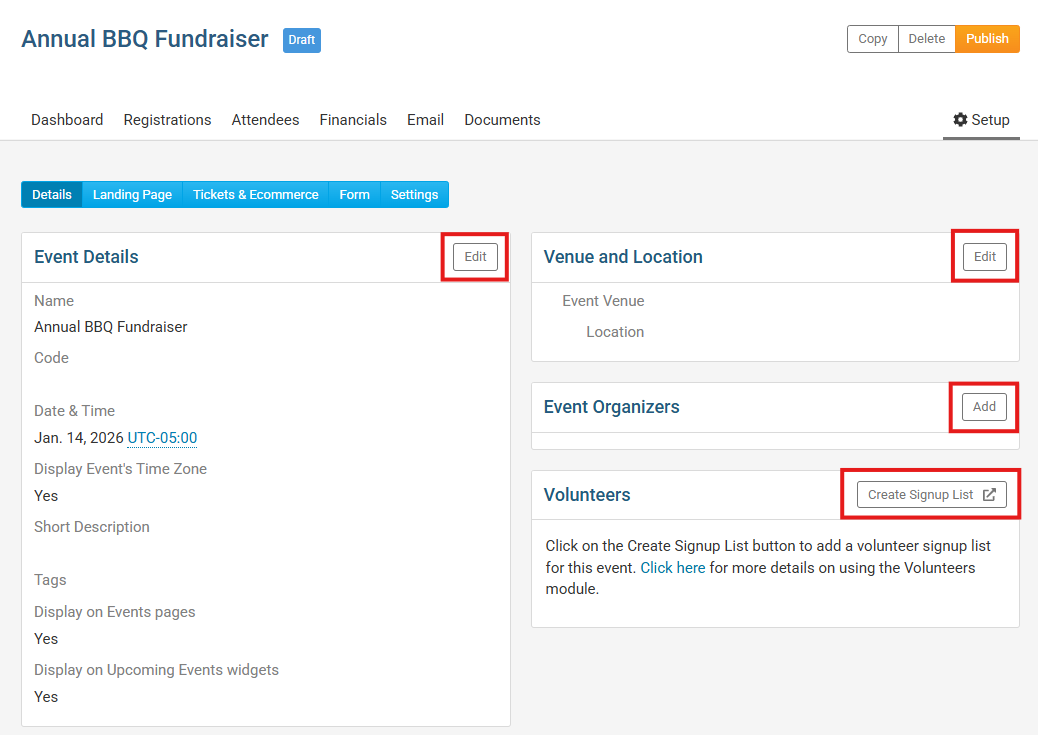Click the UTC-05:00 time zone link
Screen dimensions: 1038x735
click(162, 438)
